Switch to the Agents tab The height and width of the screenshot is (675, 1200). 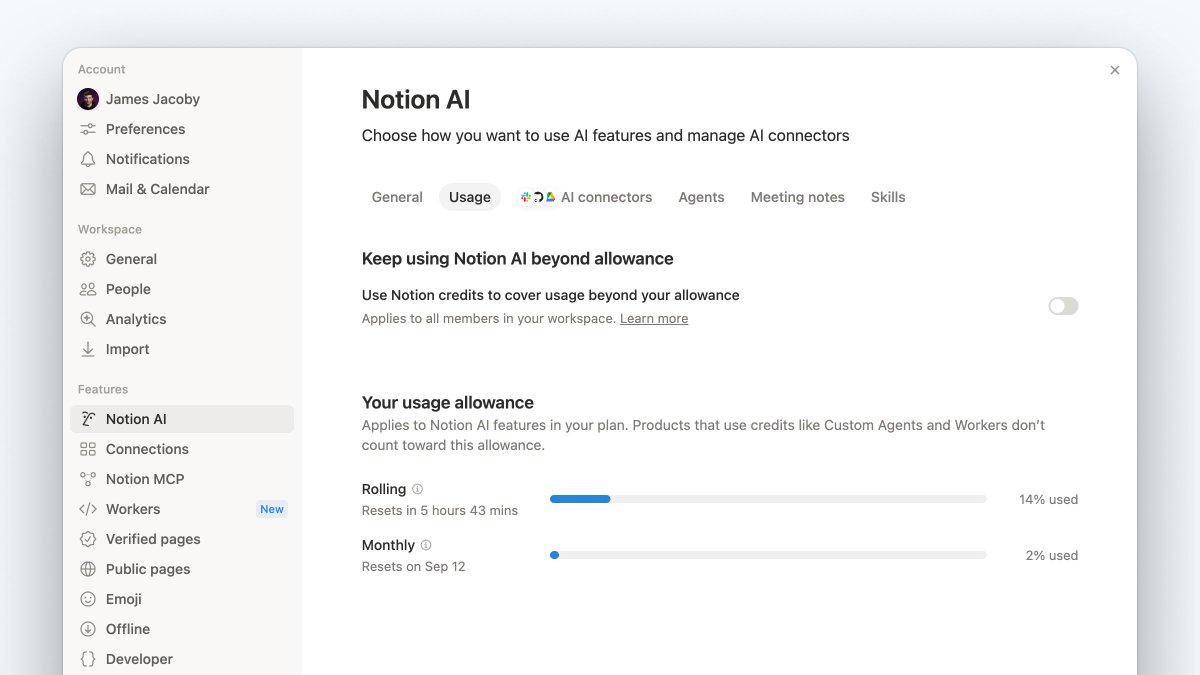[x=701, y=197]
